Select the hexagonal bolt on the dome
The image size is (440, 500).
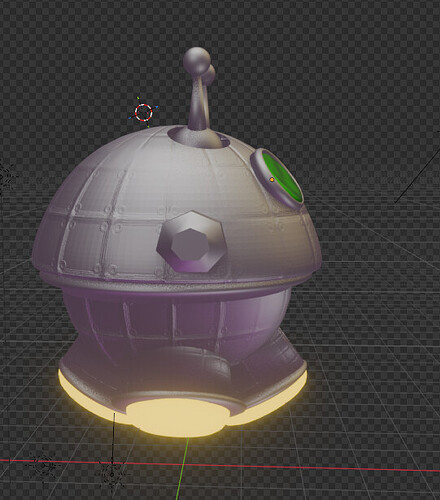pyautogui.click(x=192, y=241)
